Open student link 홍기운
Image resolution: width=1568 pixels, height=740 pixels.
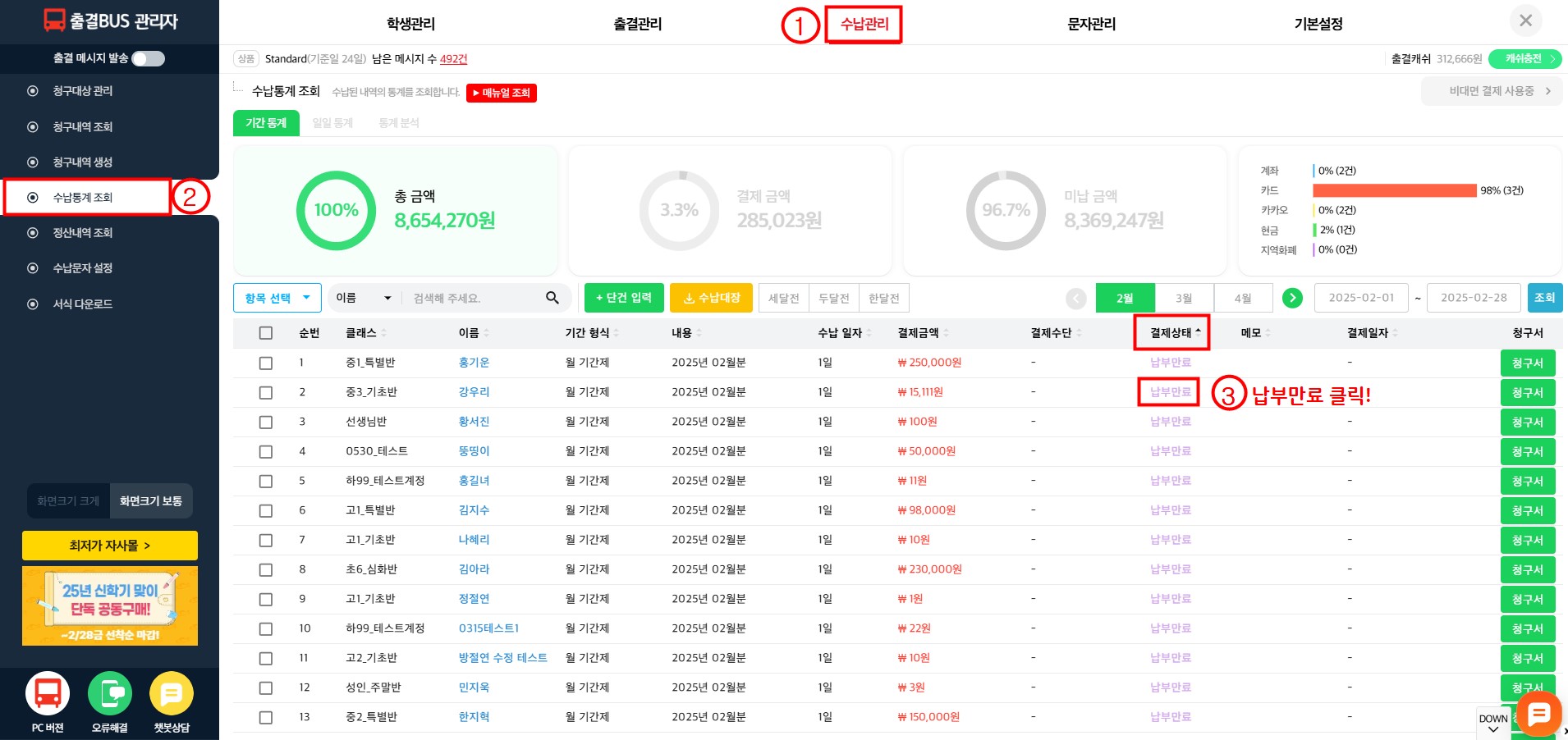pyautogui.click(x=474, y=363)
